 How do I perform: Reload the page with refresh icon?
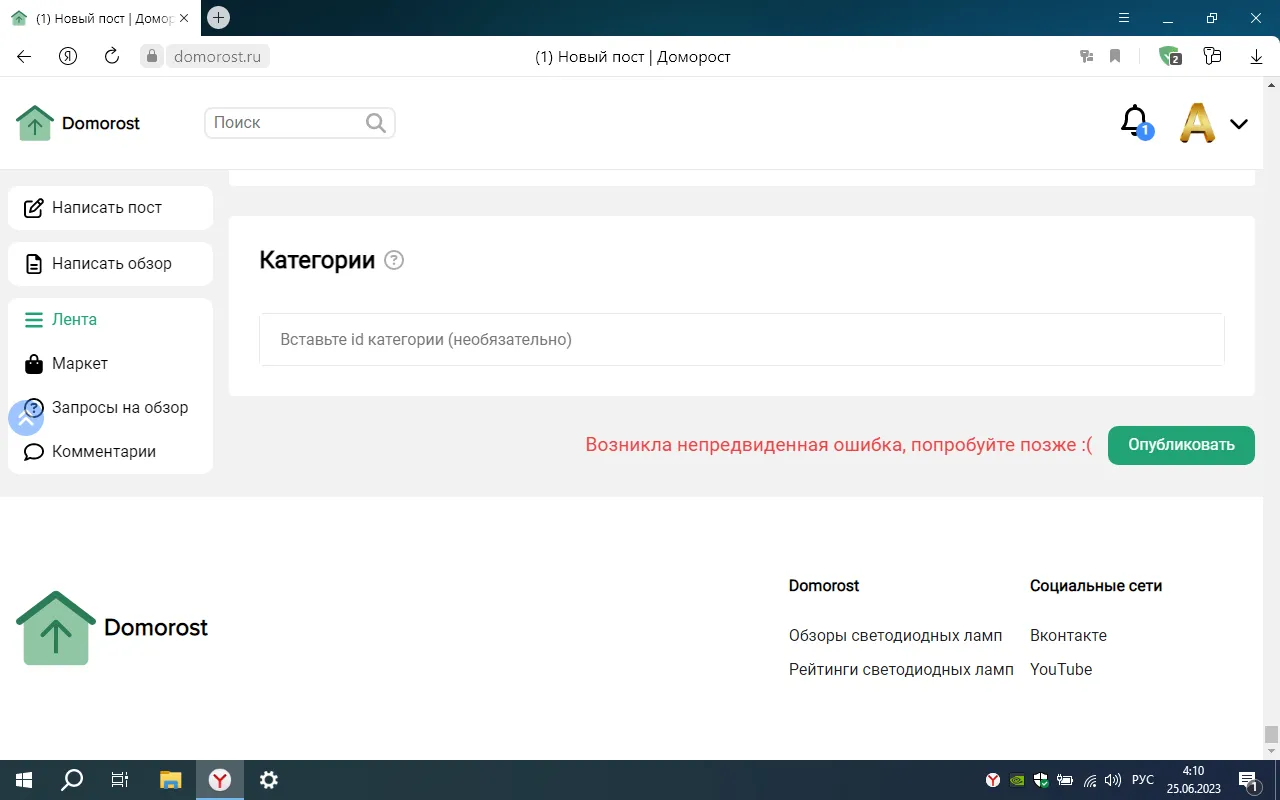coord(112,57)
